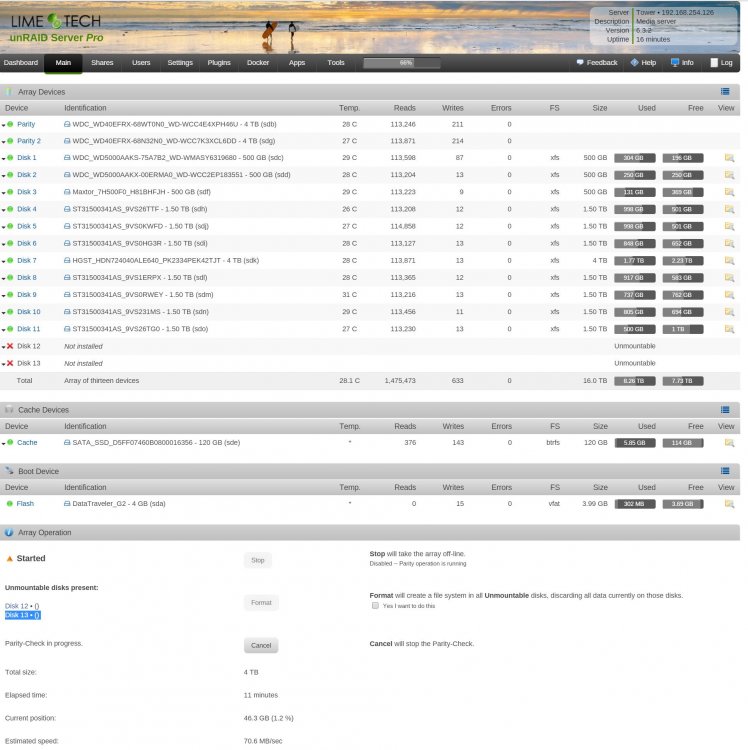Open the Disk 11 device link

29,329
